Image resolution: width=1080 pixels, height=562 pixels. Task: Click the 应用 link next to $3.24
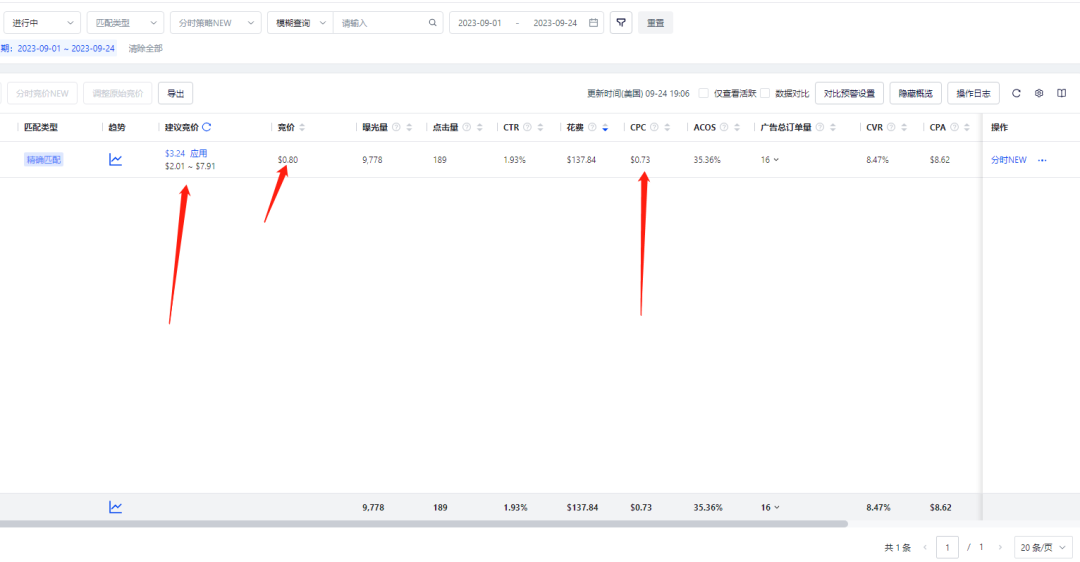coord(199,153)
